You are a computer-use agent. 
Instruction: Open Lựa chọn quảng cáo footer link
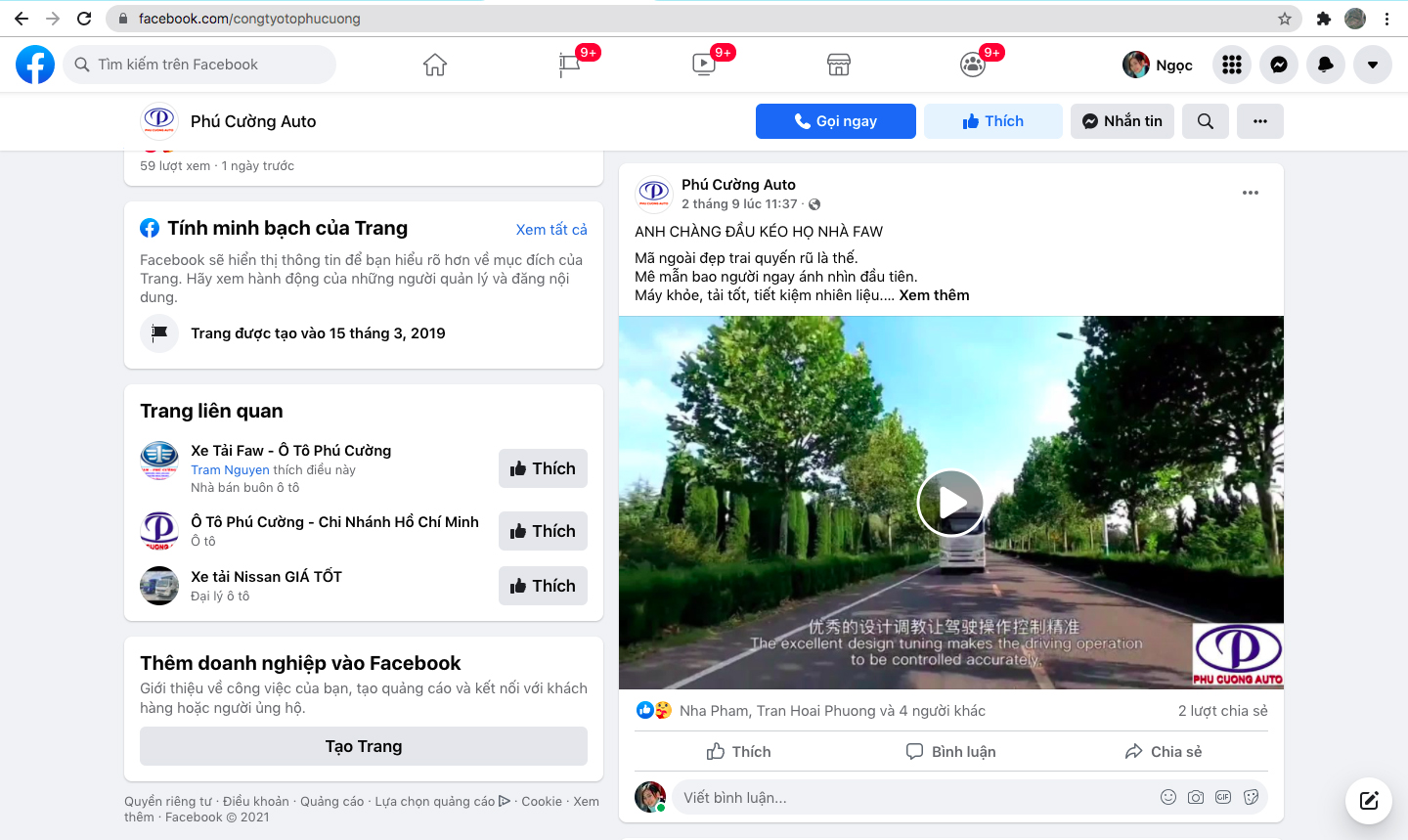pos(443,802)
